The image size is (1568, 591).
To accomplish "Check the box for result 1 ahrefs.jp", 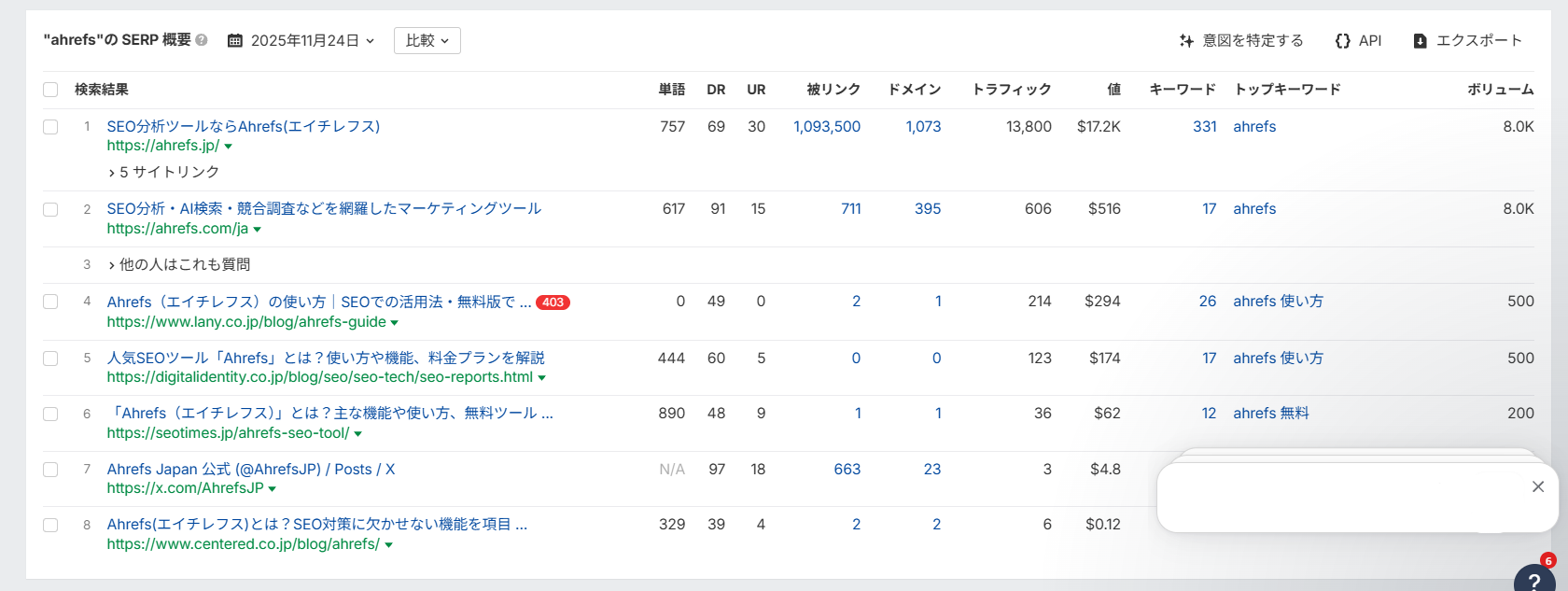I will click(x=50, y=127).
